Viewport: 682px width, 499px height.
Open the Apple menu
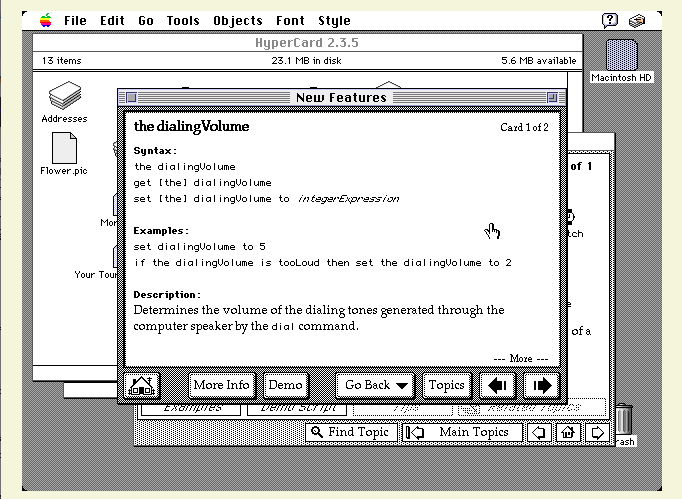click(x=45, y=20)
